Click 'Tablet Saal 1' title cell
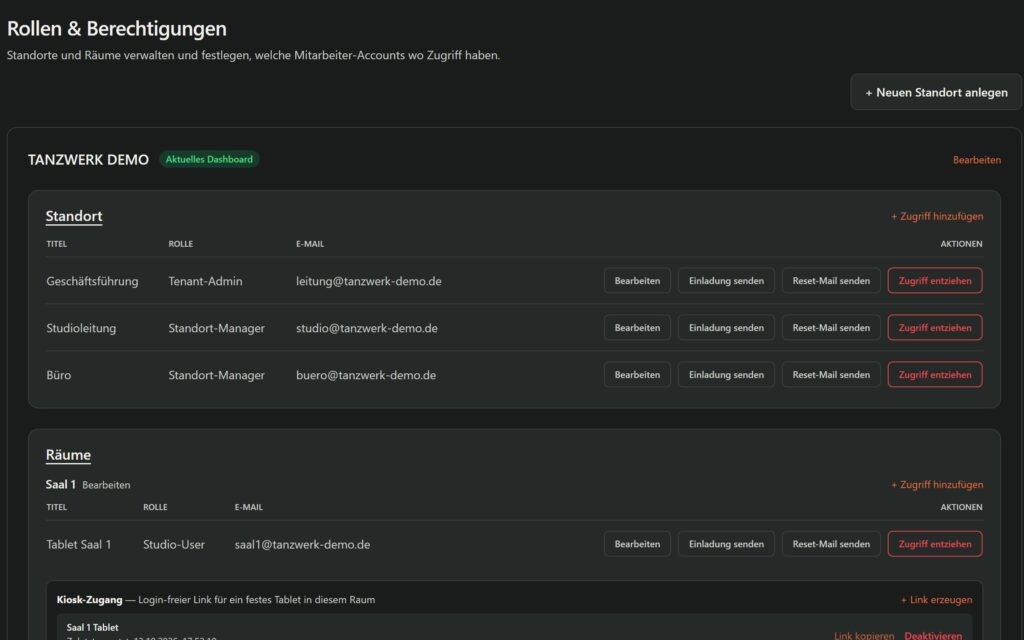The image size is (1024, 640). pyautogui.click(x=78, y=545)
